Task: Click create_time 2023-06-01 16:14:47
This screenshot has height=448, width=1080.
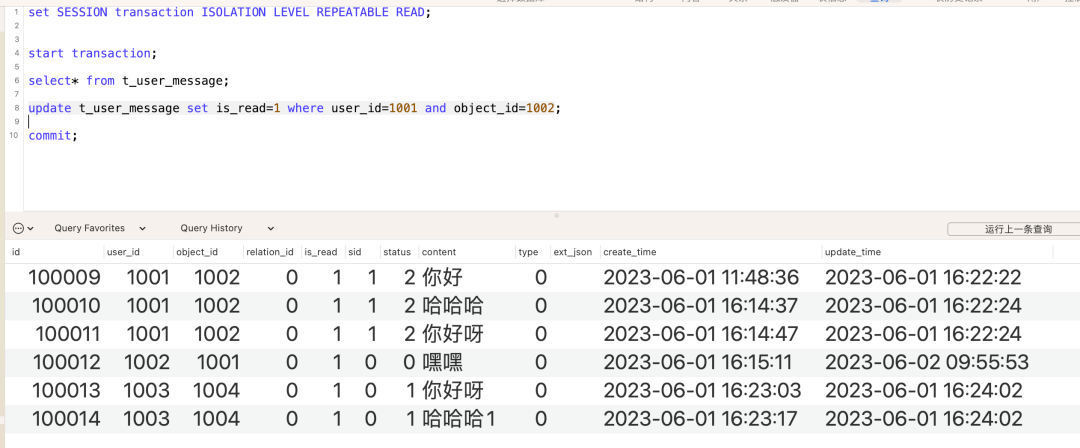Action: tap(700, 334)
